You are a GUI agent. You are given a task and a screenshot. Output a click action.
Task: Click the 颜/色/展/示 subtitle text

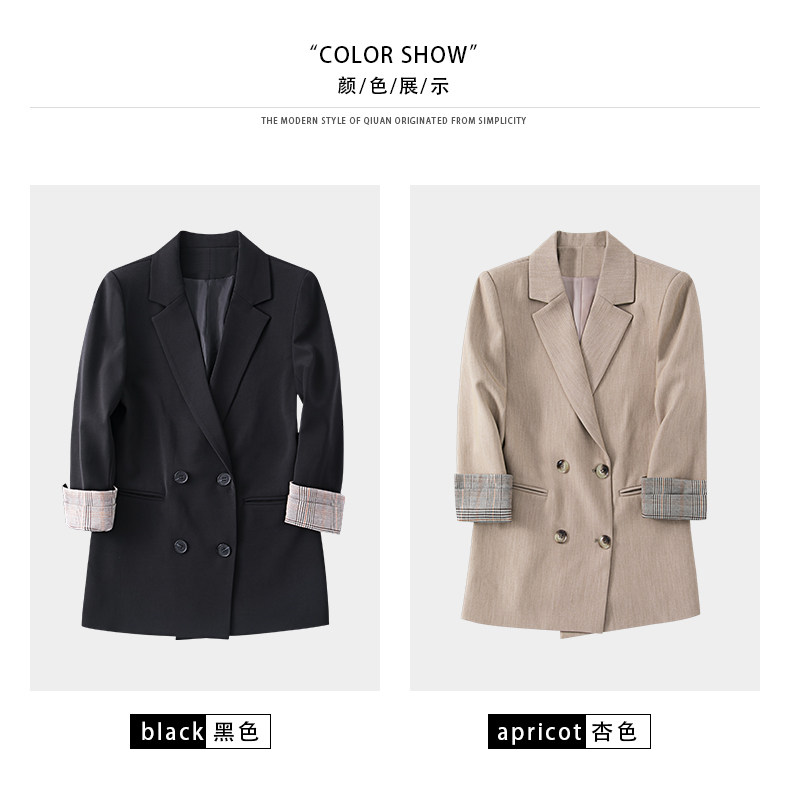pyautogui.click(x=393, y=86)
